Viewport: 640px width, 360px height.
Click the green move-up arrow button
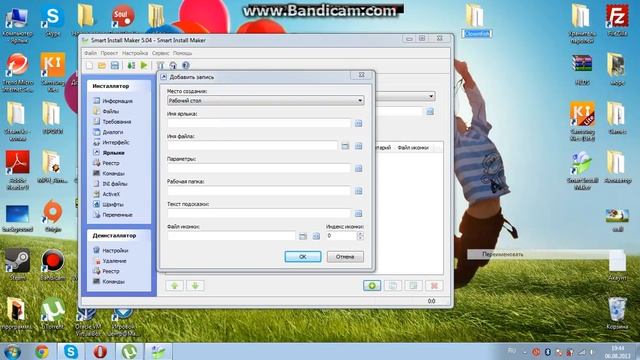pyautogui.click(x=175, y=286)
